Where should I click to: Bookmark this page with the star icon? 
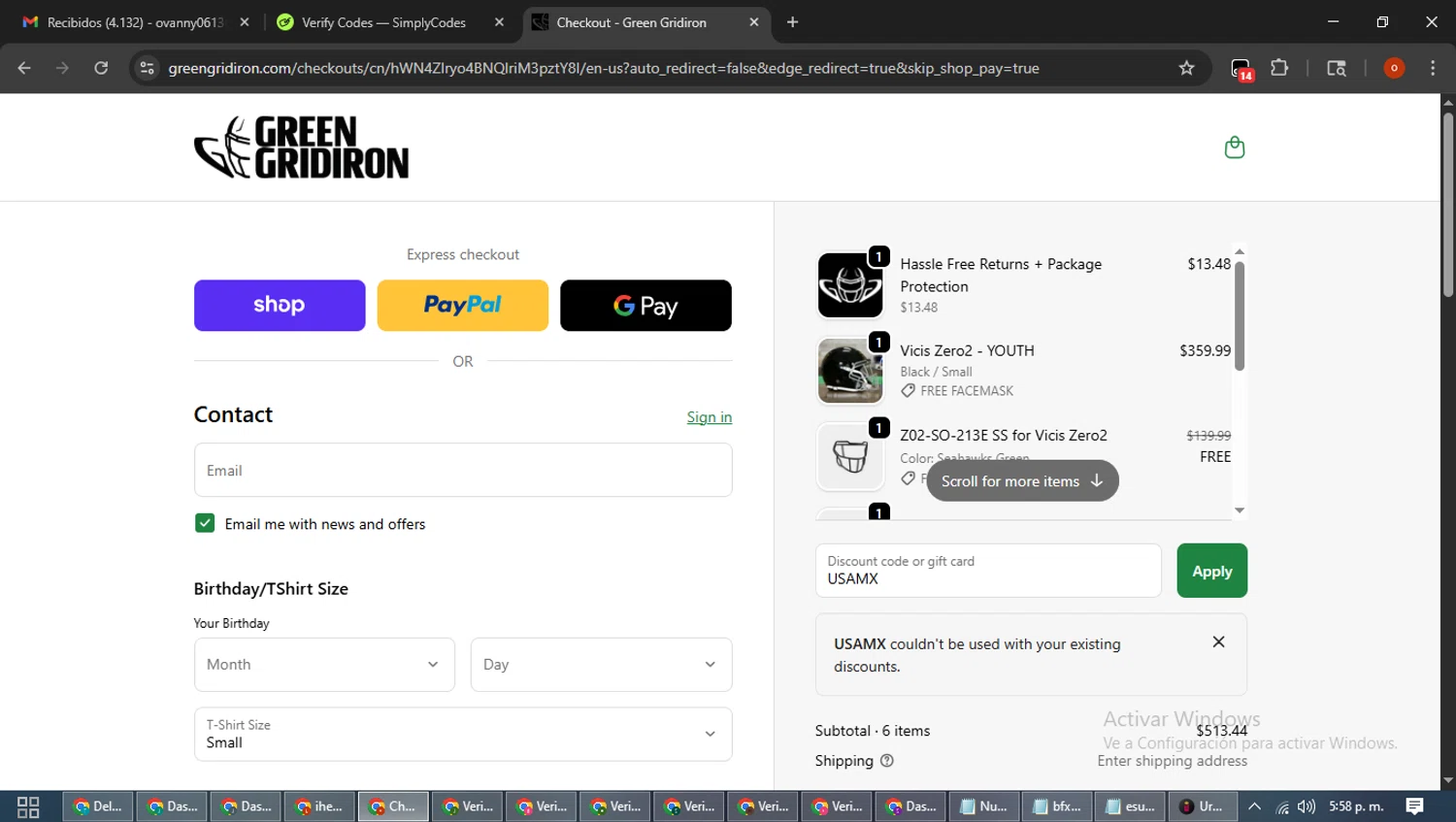point(1186,68)
